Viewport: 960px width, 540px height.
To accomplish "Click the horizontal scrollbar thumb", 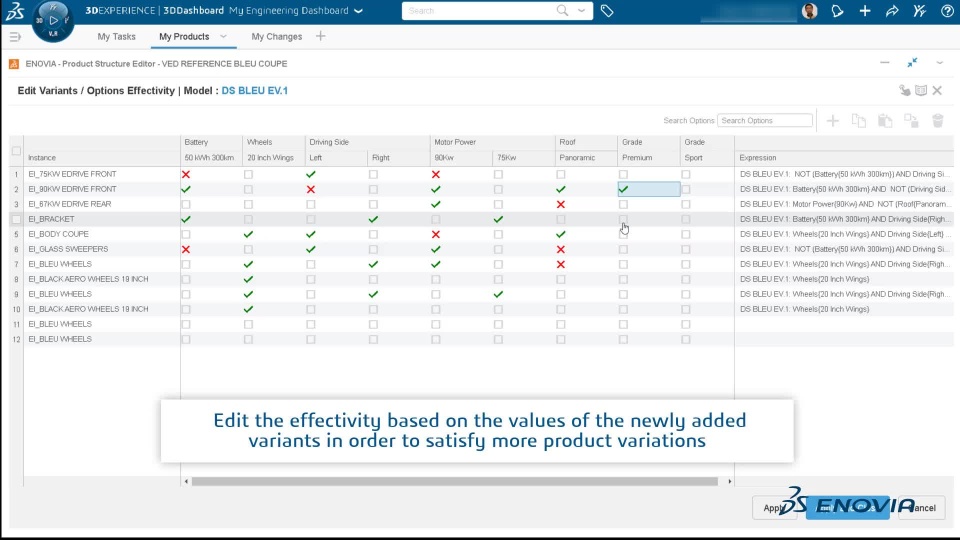I will pos(454,482).
